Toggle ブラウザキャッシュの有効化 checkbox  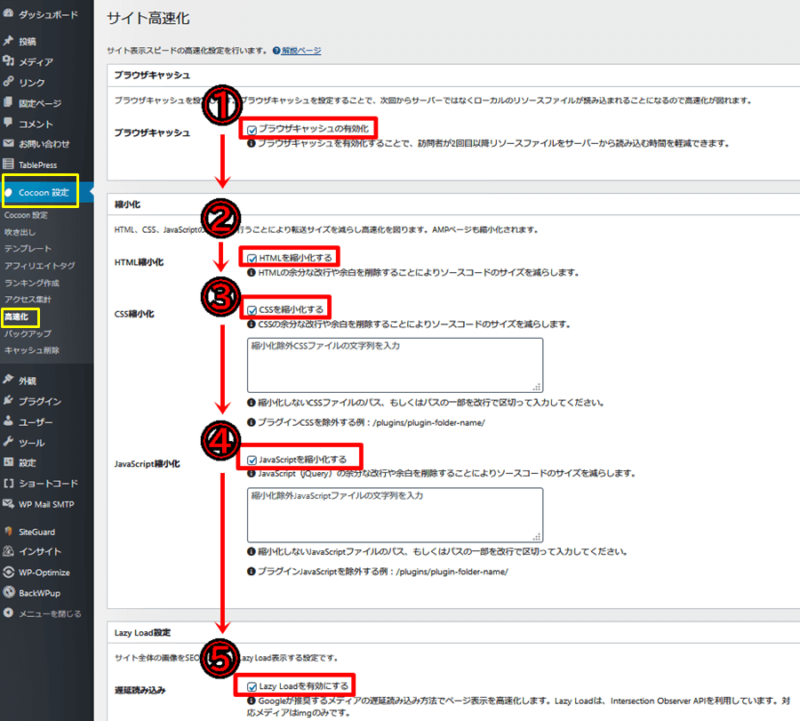click(x=252, y=130)
